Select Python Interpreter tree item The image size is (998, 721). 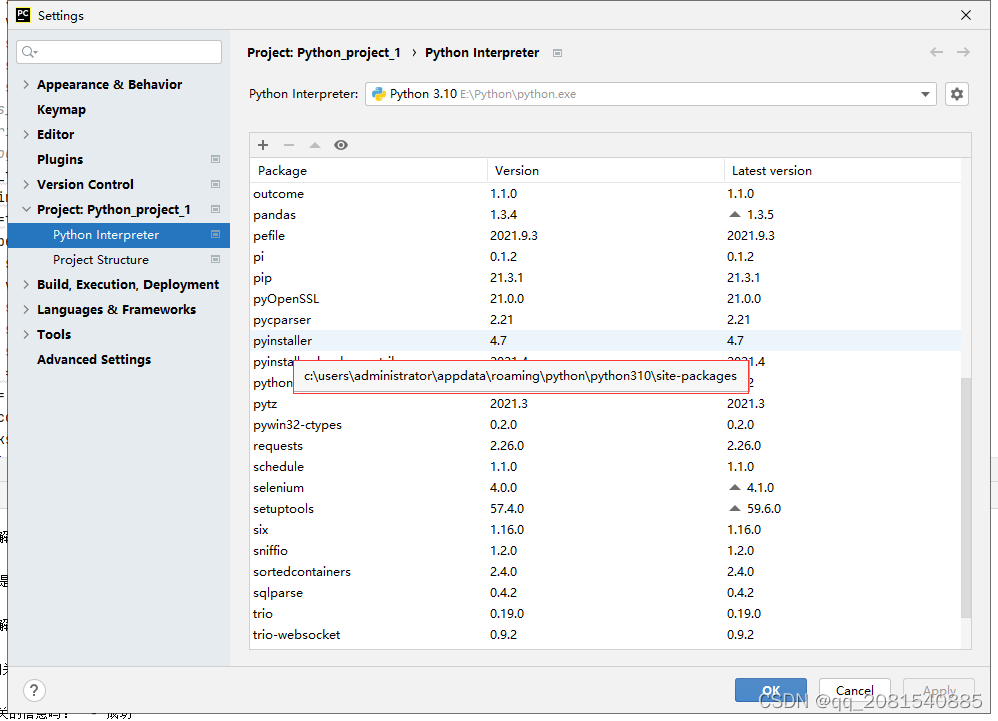tap(119, 235)
